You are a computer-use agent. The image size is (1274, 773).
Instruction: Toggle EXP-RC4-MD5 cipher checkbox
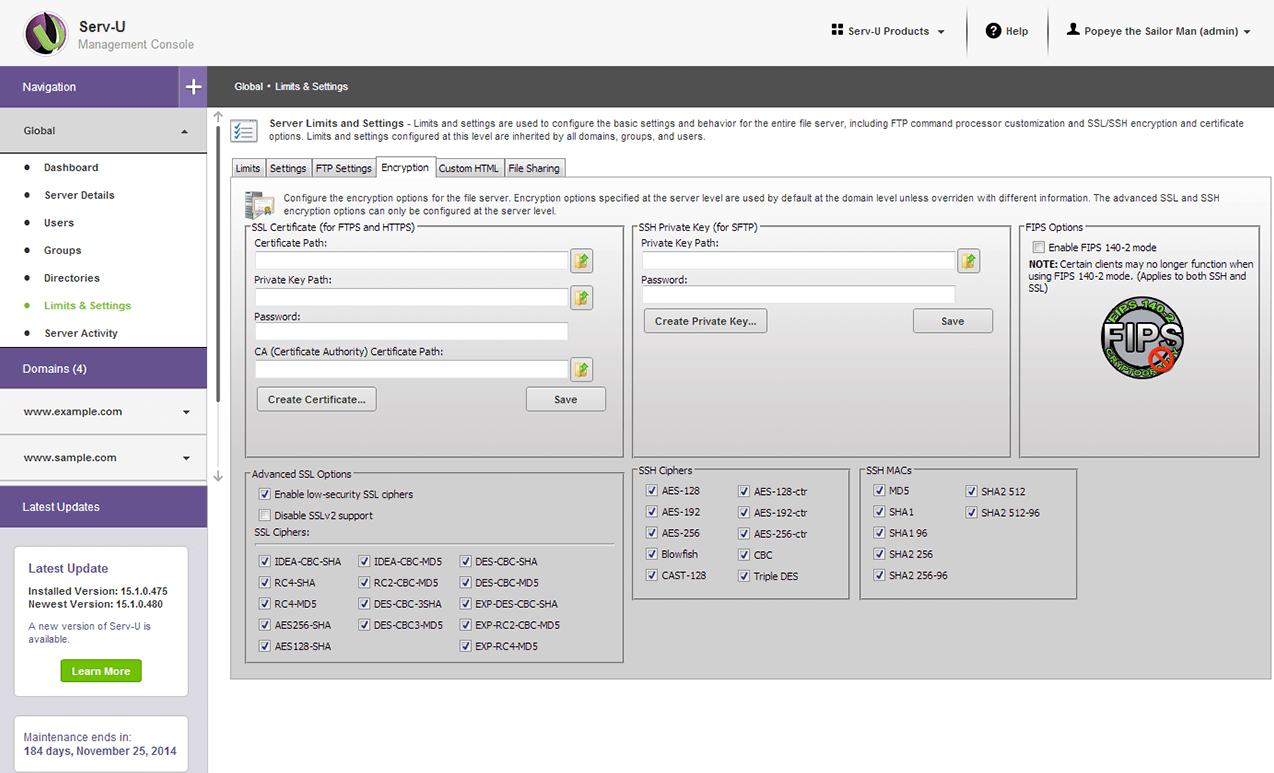coord(466,646)
